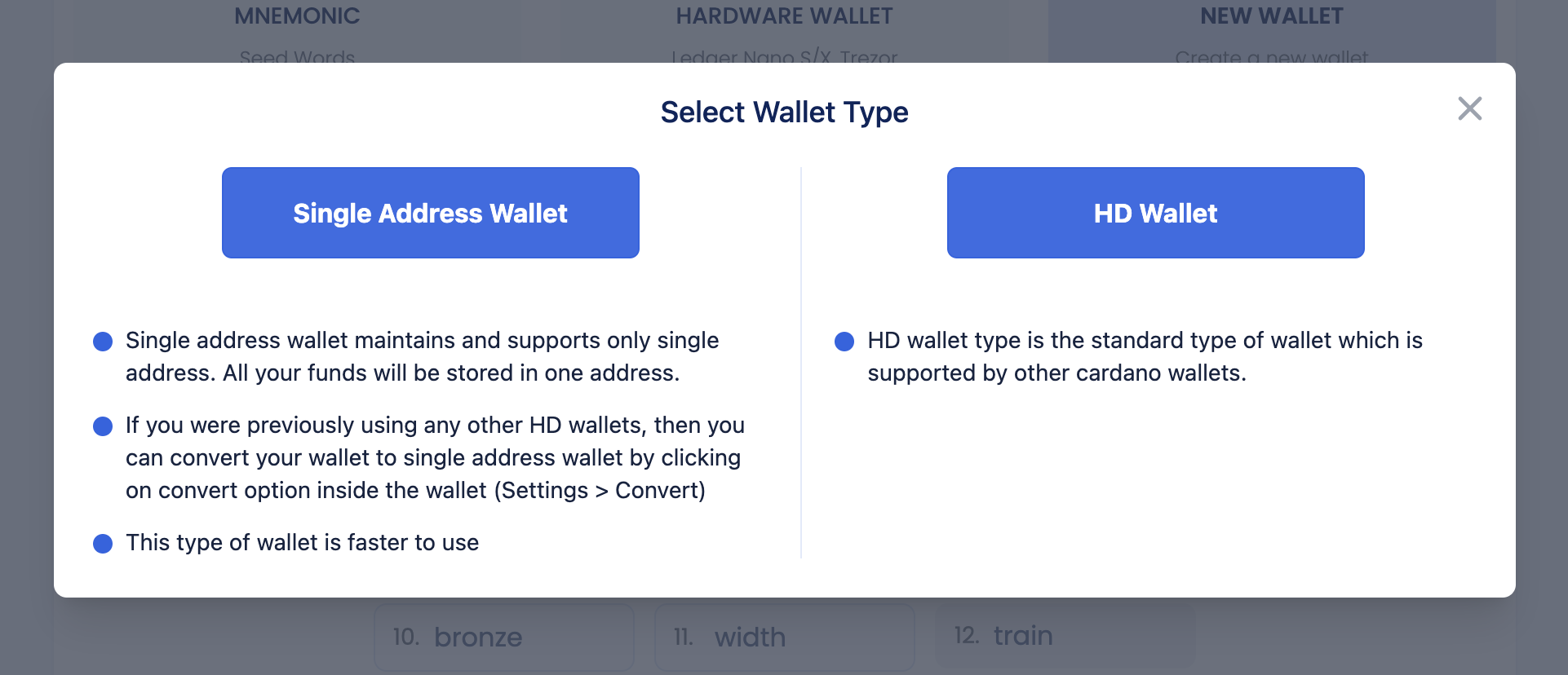
Task: Click seed word field 12 labeled 'train'
Action: [1063, 635]
